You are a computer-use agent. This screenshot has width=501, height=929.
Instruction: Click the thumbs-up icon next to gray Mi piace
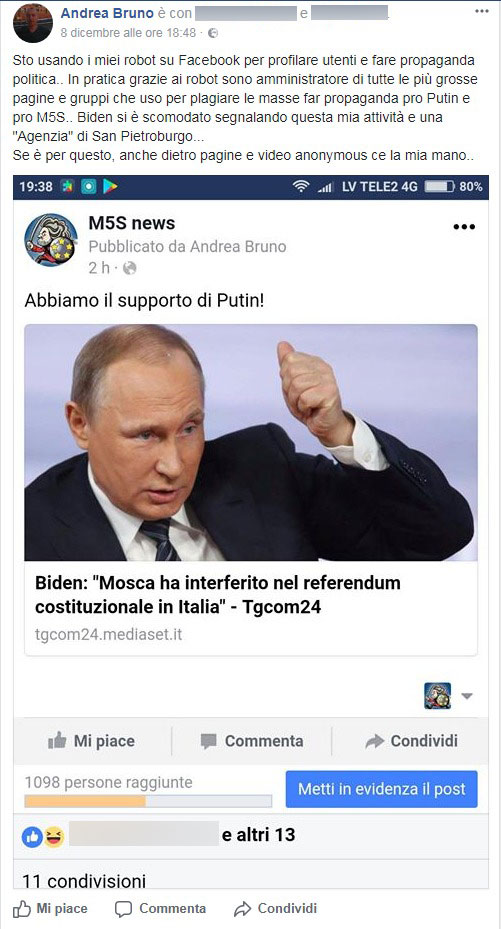(x=57, y=740)
